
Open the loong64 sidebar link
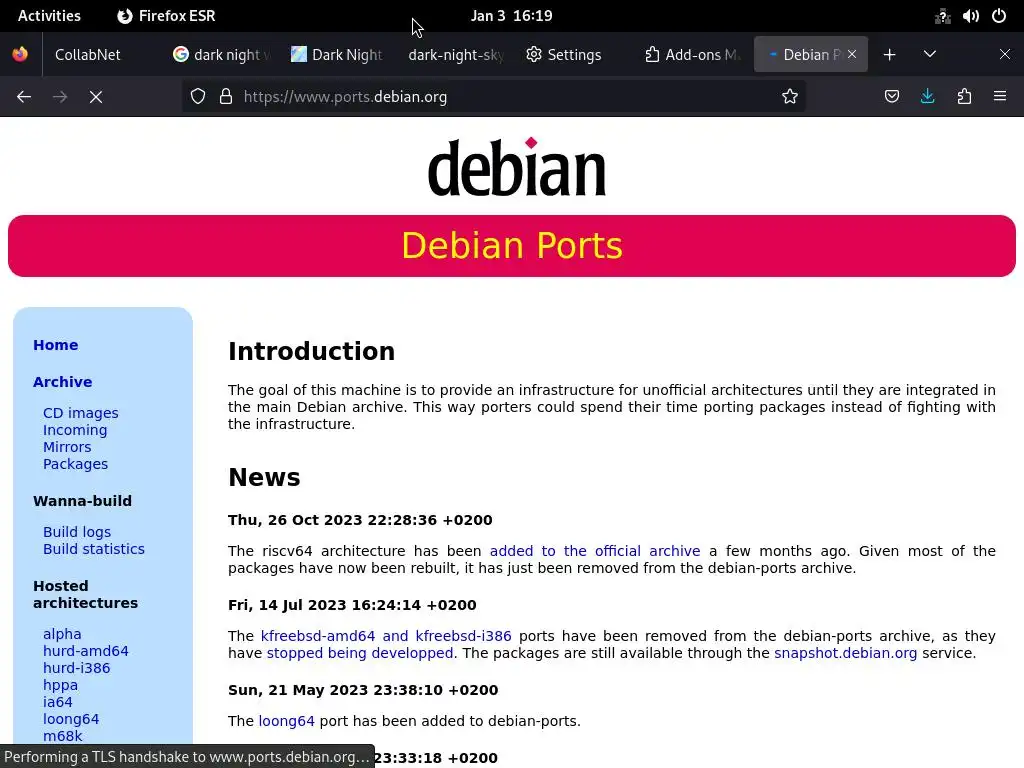point(71,719)
